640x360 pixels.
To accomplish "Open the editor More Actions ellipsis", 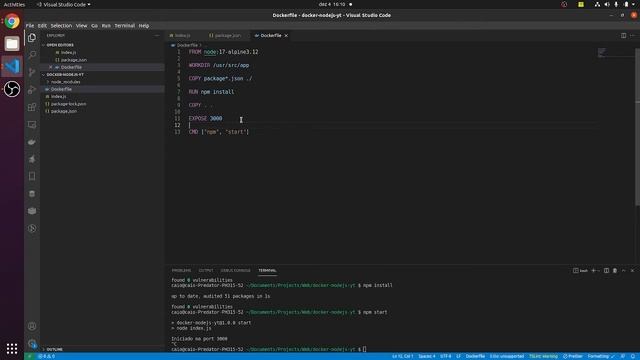I will (632, 36).
